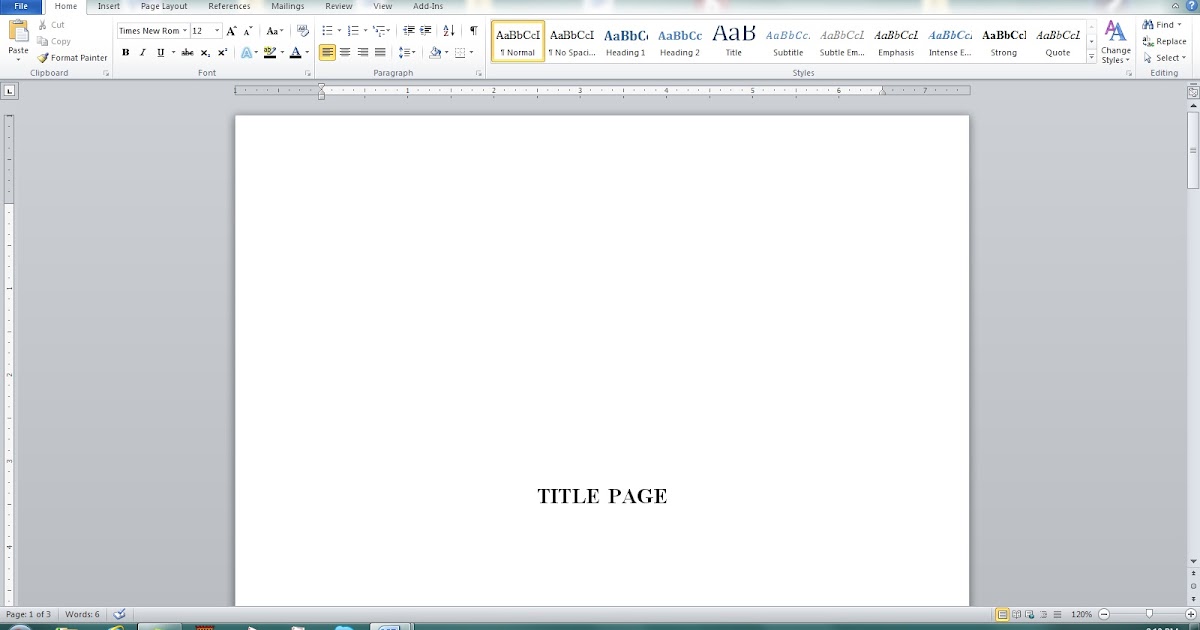Apply italic formatting
Viewport: 1200px width, 630px height.
point(142,52)
